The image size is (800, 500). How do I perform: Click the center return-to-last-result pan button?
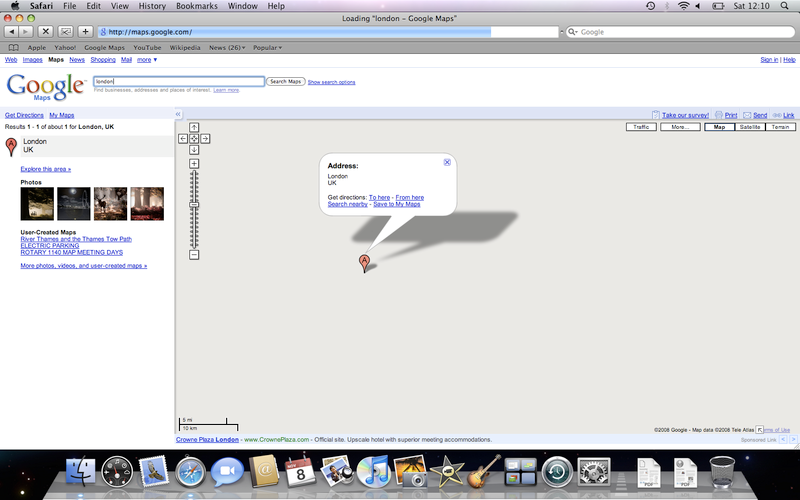click(x=194, y=138)
